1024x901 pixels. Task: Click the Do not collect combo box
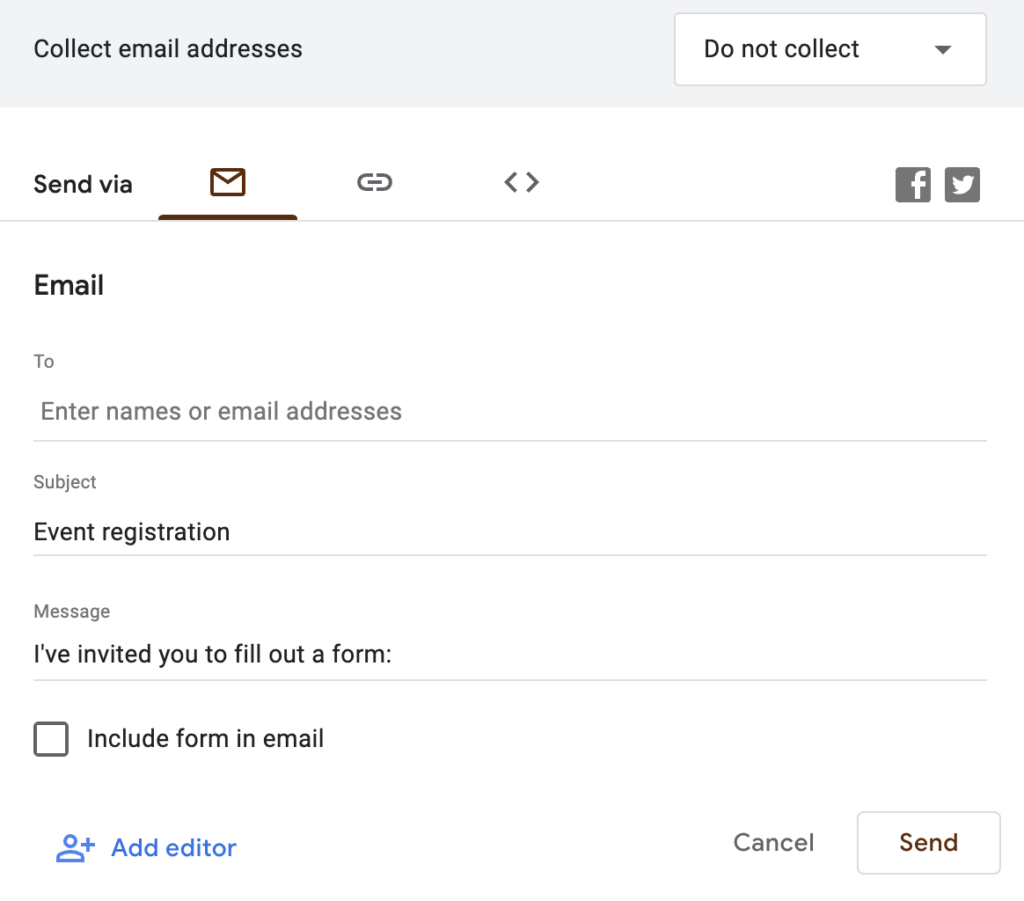[830, 49]
